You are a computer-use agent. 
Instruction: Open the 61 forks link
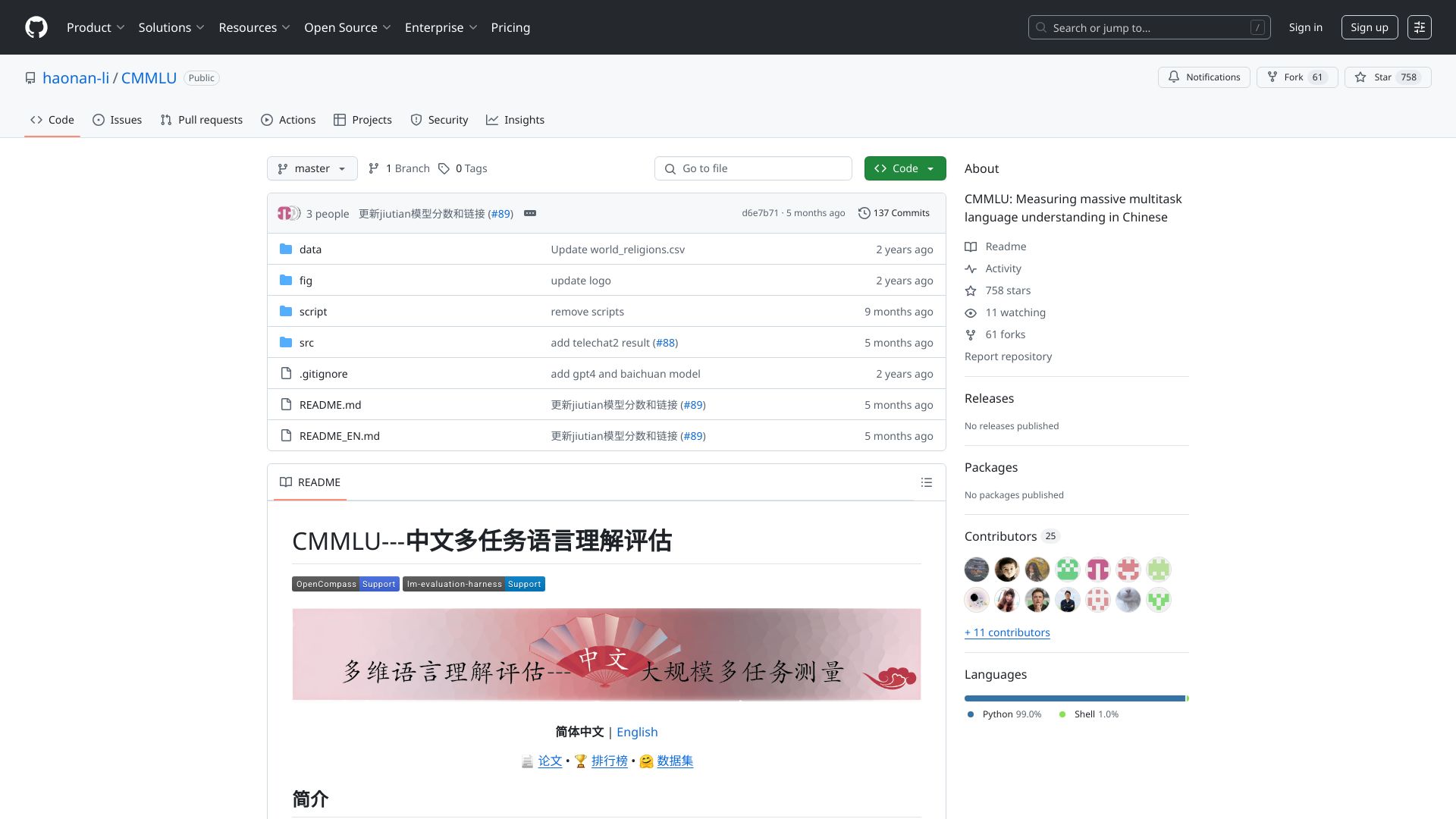coord(995,334)
